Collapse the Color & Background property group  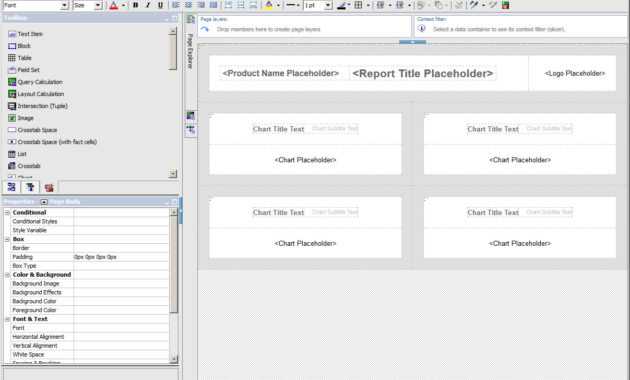pyautogui.click(x=7, y=275)
